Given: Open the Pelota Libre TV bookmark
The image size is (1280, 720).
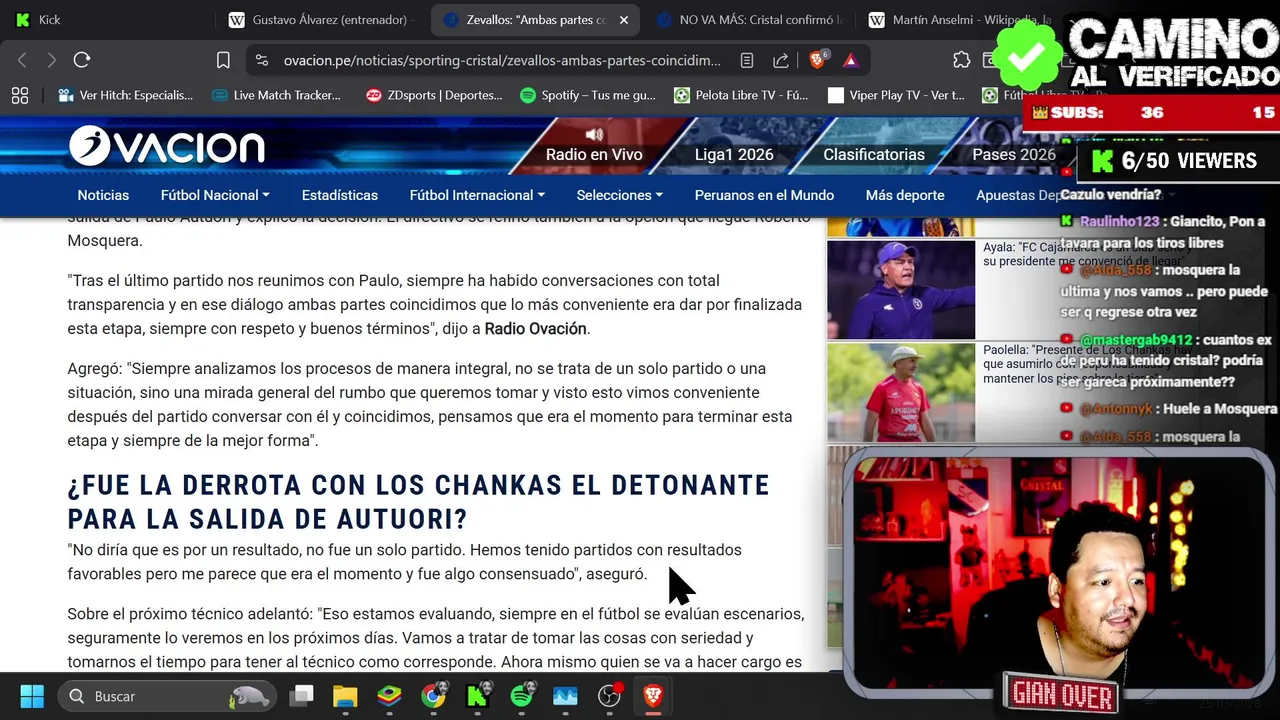Looking at the screenshot, I should pyautogui.click(x=741, y=95).
